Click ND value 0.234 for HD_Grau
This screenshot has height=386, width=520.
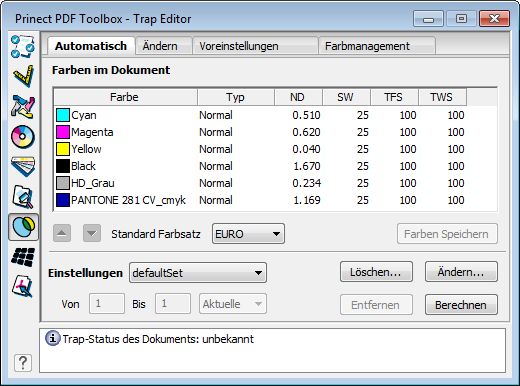click(x=306, y=183)
